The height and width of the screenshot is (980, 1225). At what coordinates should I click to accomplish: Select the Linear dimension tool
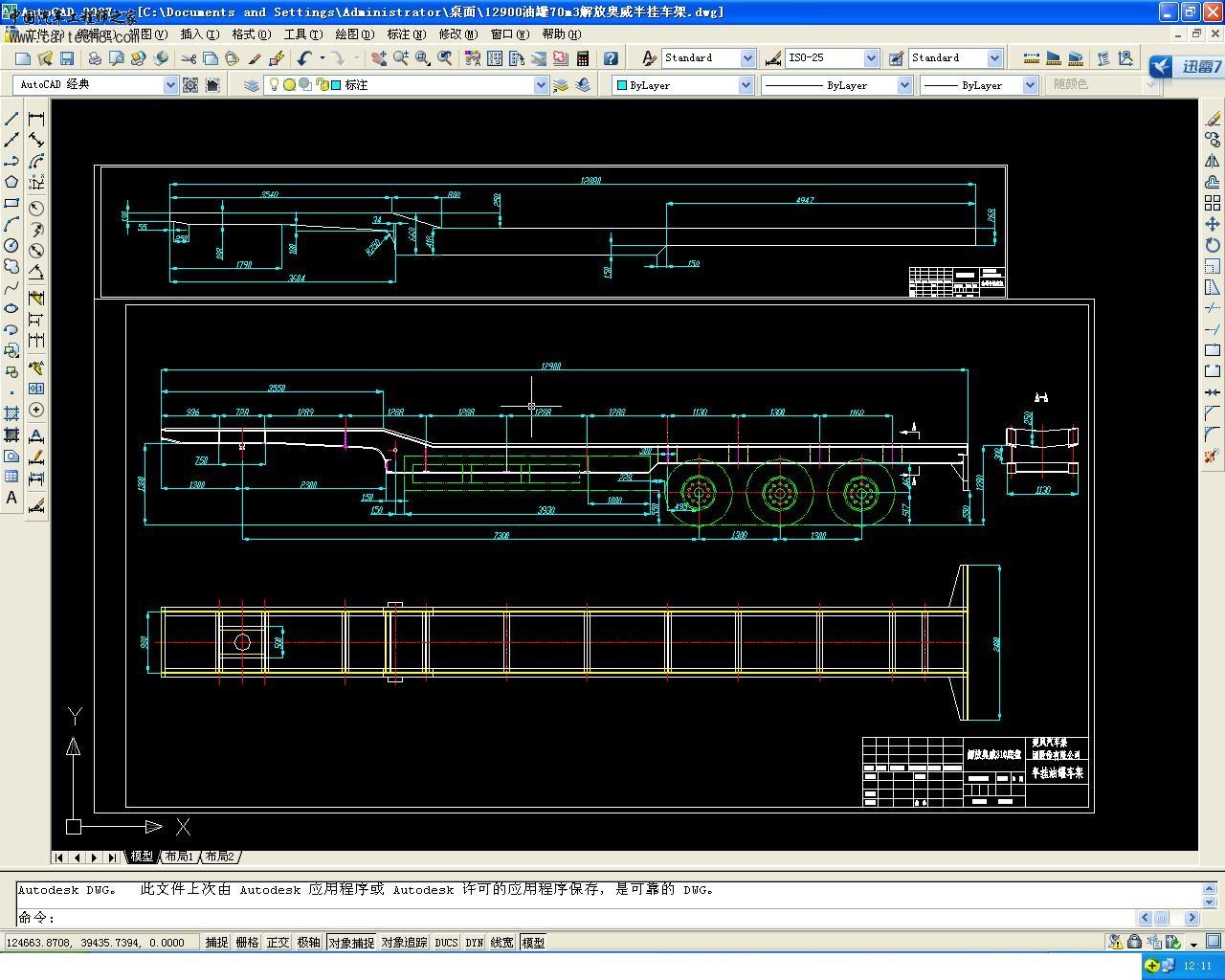pos(36,119)
